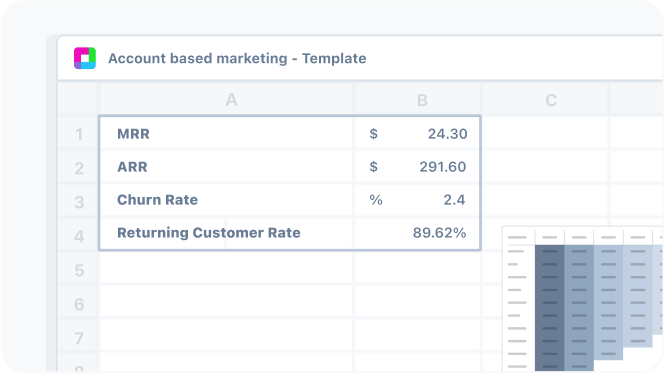Click the 24.30 value cell

(417, 133)
